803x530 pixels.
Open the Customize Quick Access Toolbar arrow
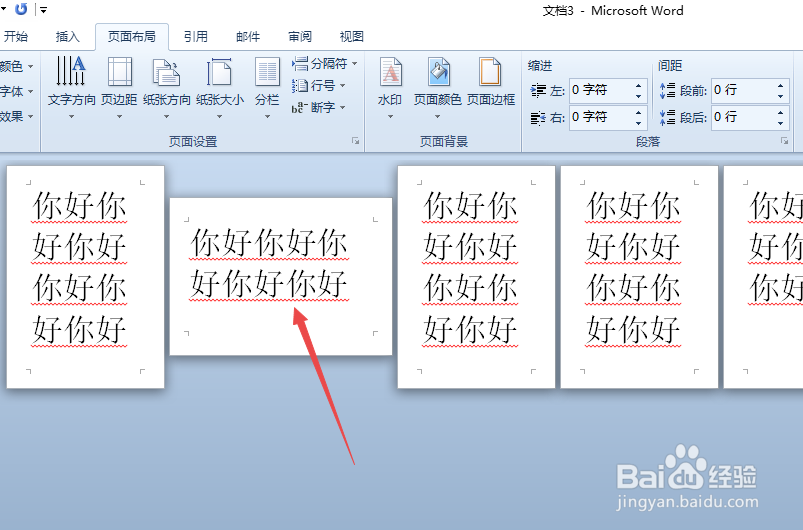44,10
